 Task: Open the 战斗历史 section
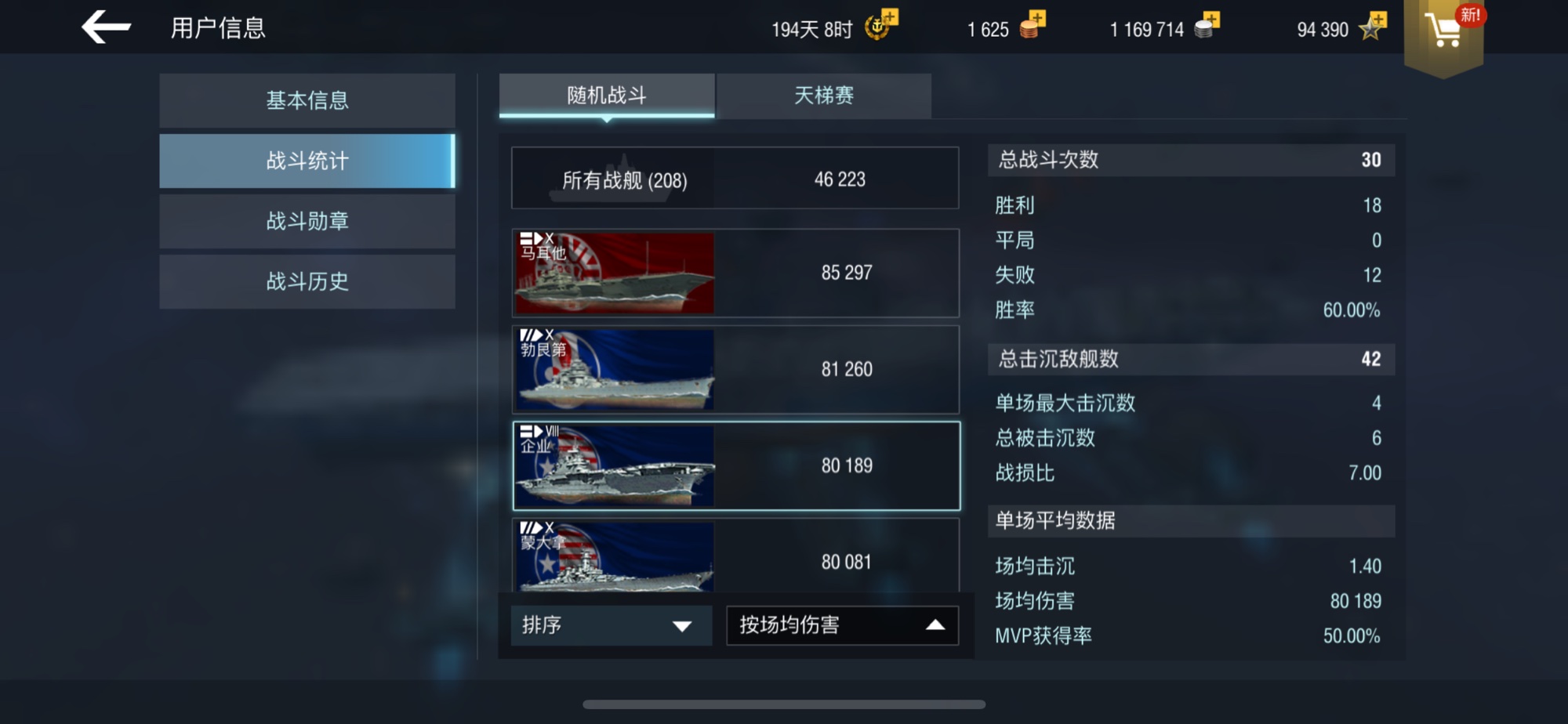(x=307, y=281)
